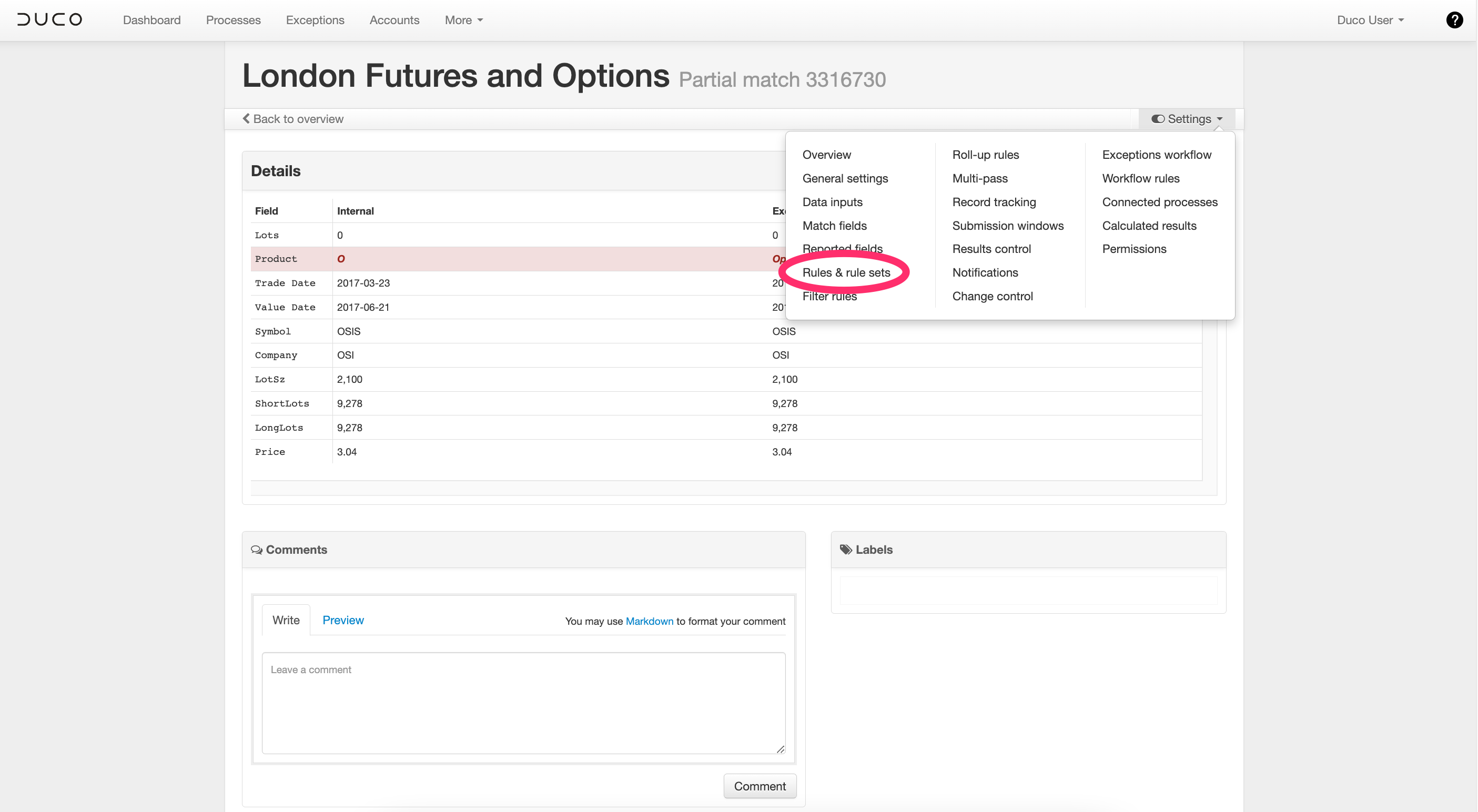This screenshot has width=1478, height=812.
Task: Select Filter rules in the Settings menu
Action: pos(829,296)
